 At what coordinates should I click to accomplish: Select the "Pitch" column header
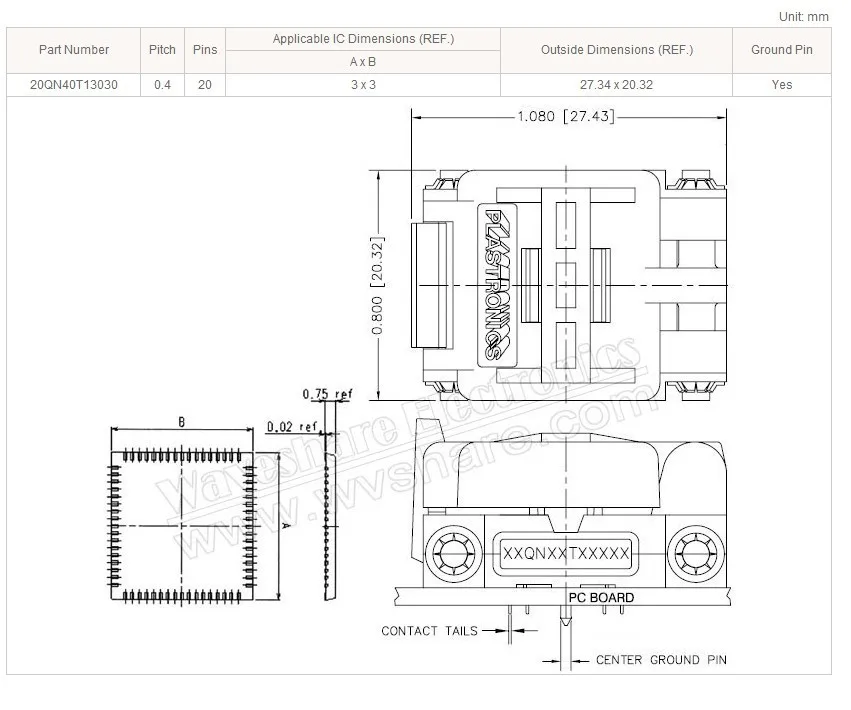coord(162,50)
